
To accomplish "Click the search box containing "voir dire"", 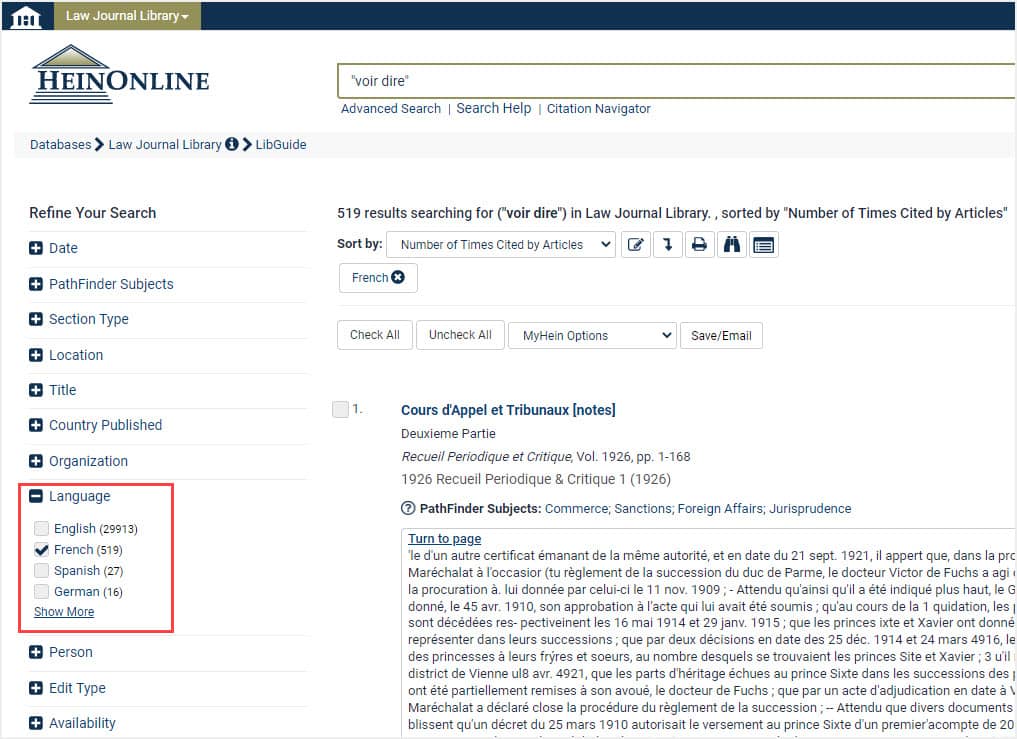I will tap(676, 81).
